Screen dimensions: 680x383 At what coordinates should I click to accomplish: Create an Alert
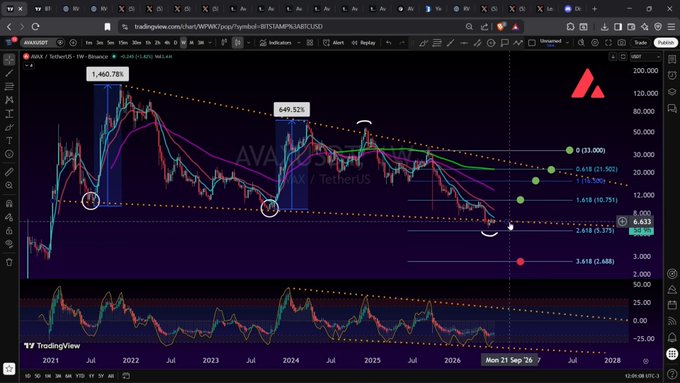333,43
